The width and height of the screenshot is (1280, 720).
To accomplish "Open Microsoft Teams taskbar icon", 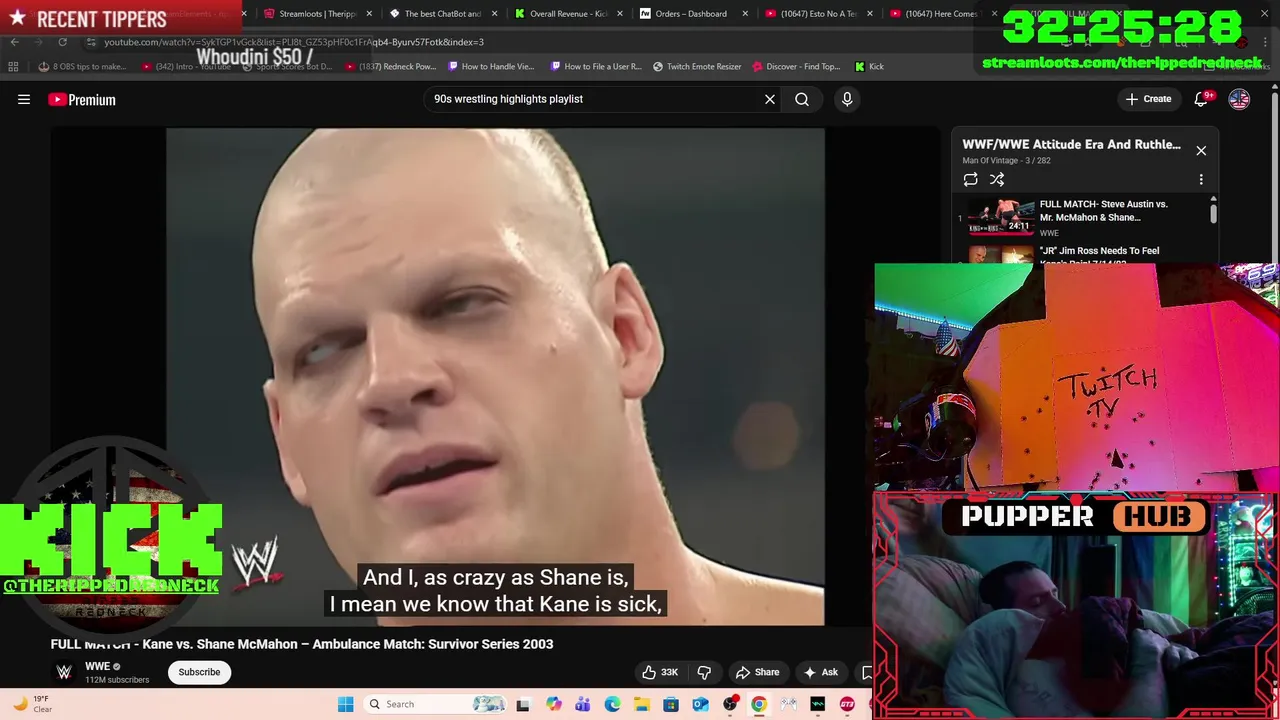I will coord(582,704).
